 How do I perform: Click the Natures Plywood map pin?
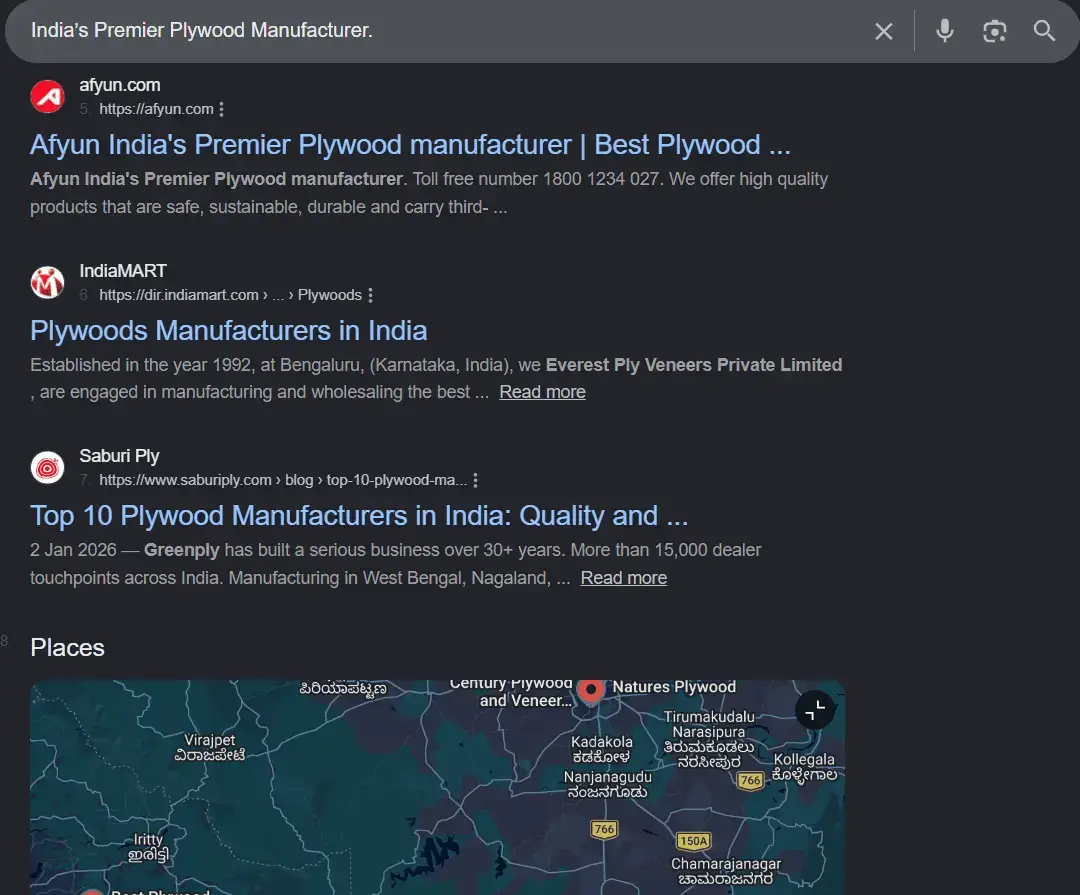click(x=590, y=690)
